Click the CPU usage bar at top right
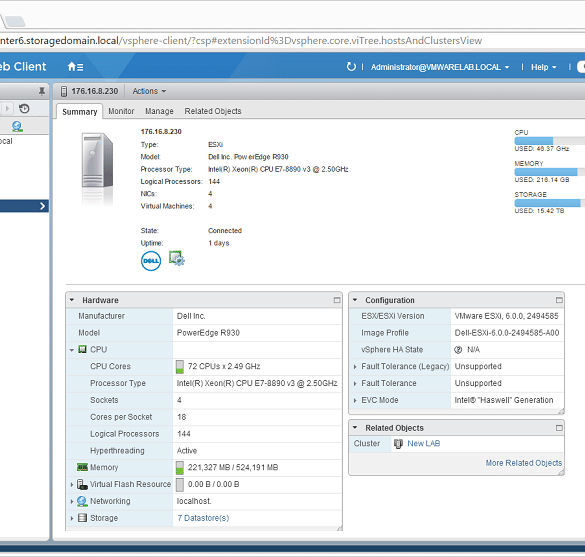The height and width of the screenshot is (557, 585). coord(550,141)
